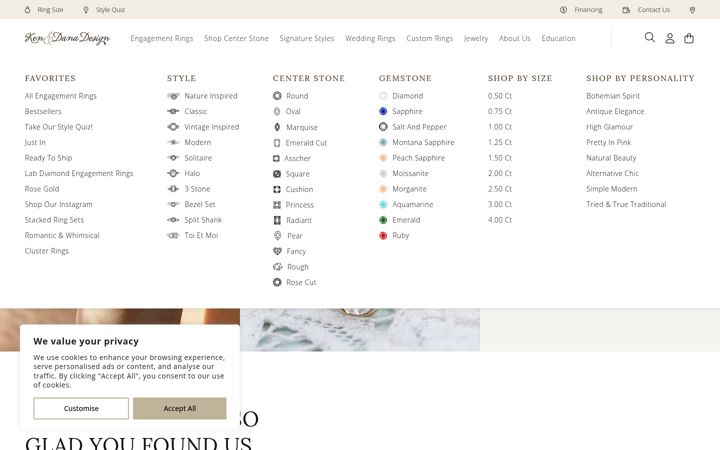Viewport: 720px width, 450px height.
Task: Click the Princess stone shape icon
Action: point(277,205)
